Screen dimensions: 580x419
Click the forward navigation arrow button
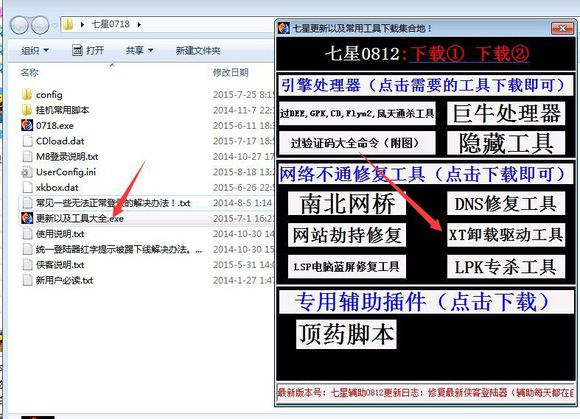40,25
